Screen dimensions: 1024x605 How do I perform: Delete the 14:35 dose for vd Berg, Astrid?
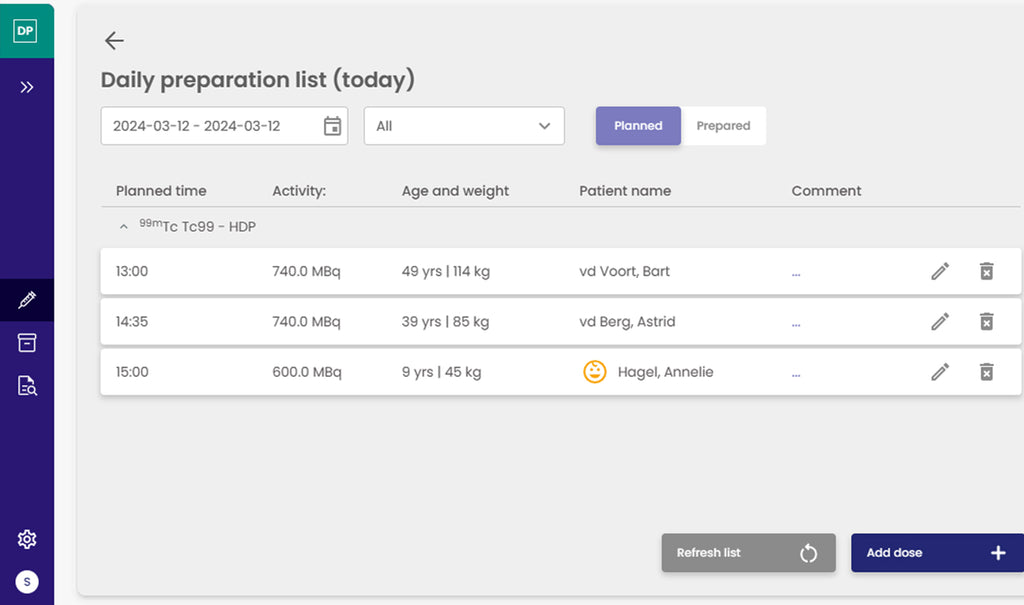pos(987,321)
